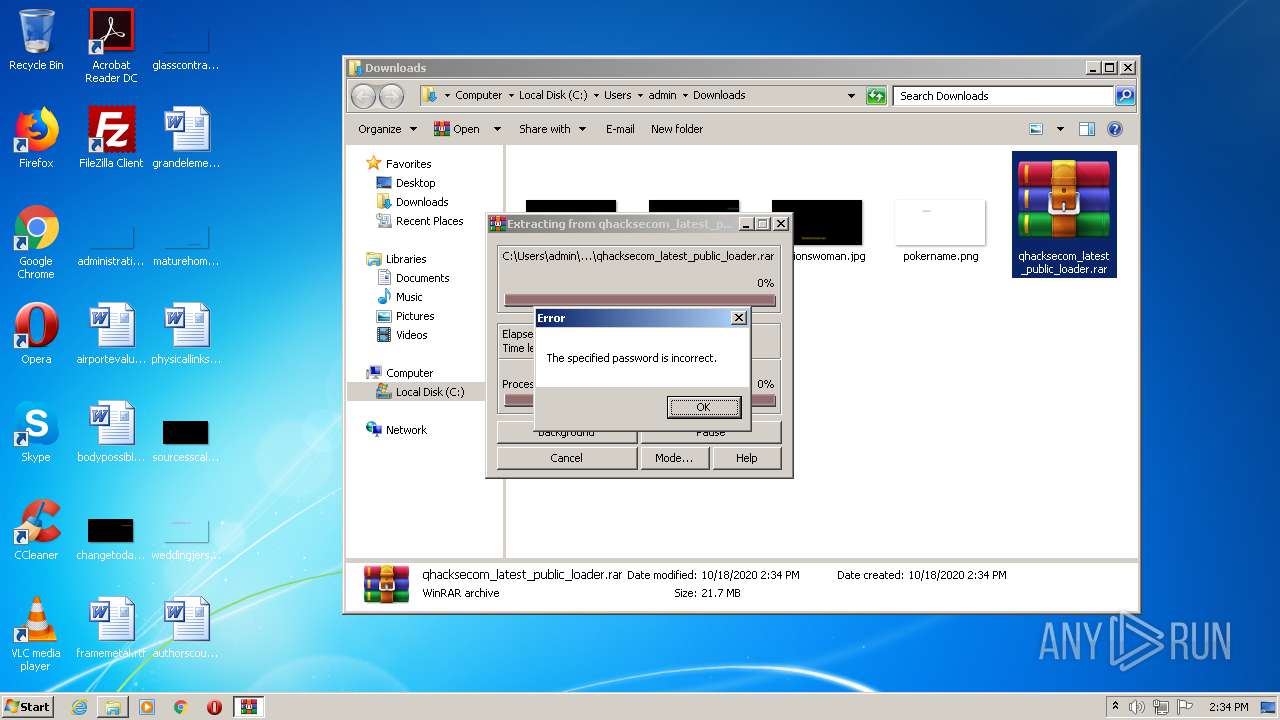Open Google Chrome desktop shortcut
1280x720 pixels.
click(x=36, y=243)
